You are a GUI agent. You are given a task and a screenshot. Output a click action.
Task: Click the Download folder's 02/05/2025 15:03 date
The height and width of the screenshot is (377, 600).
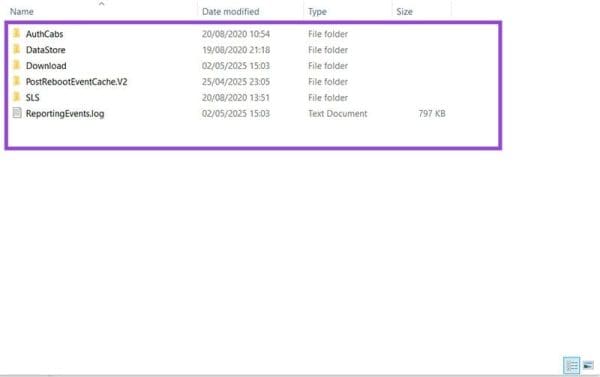coord(236,66)
